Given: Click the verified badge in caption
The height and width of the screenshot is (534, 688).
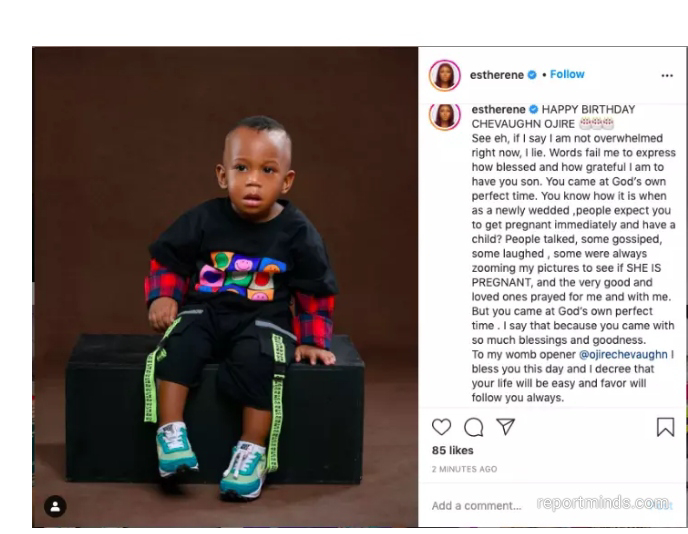Looking at the screenshot, I should [x=534, y=109].
